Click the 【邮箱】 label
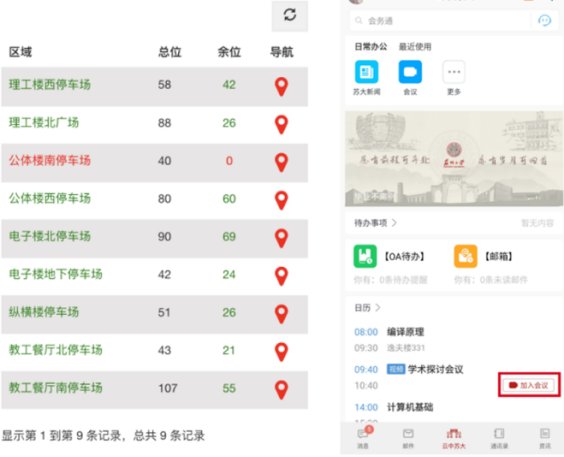564x457 pixels. [x=499, y=256]
